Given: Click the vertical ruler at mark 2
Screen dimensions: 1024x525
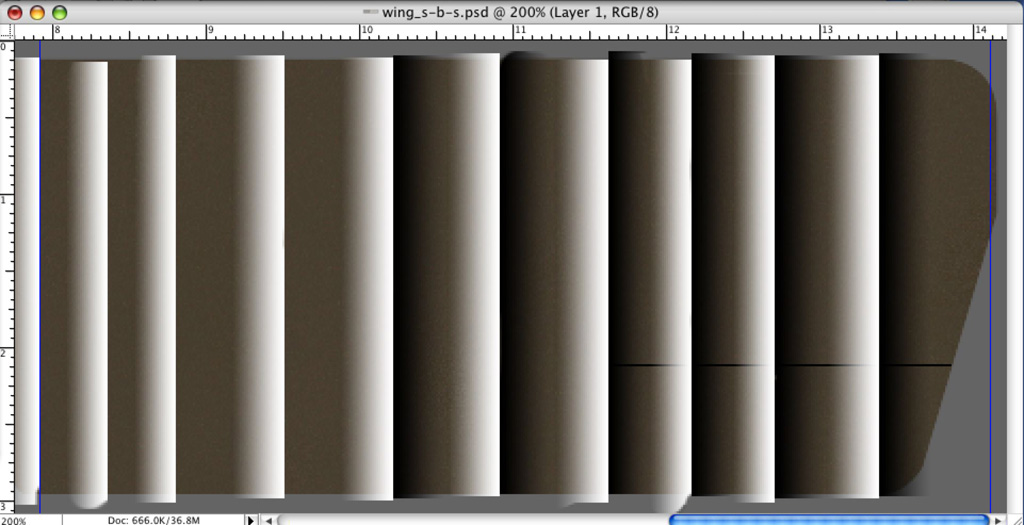Looking at the screenshot, I should tap(7, 353).
